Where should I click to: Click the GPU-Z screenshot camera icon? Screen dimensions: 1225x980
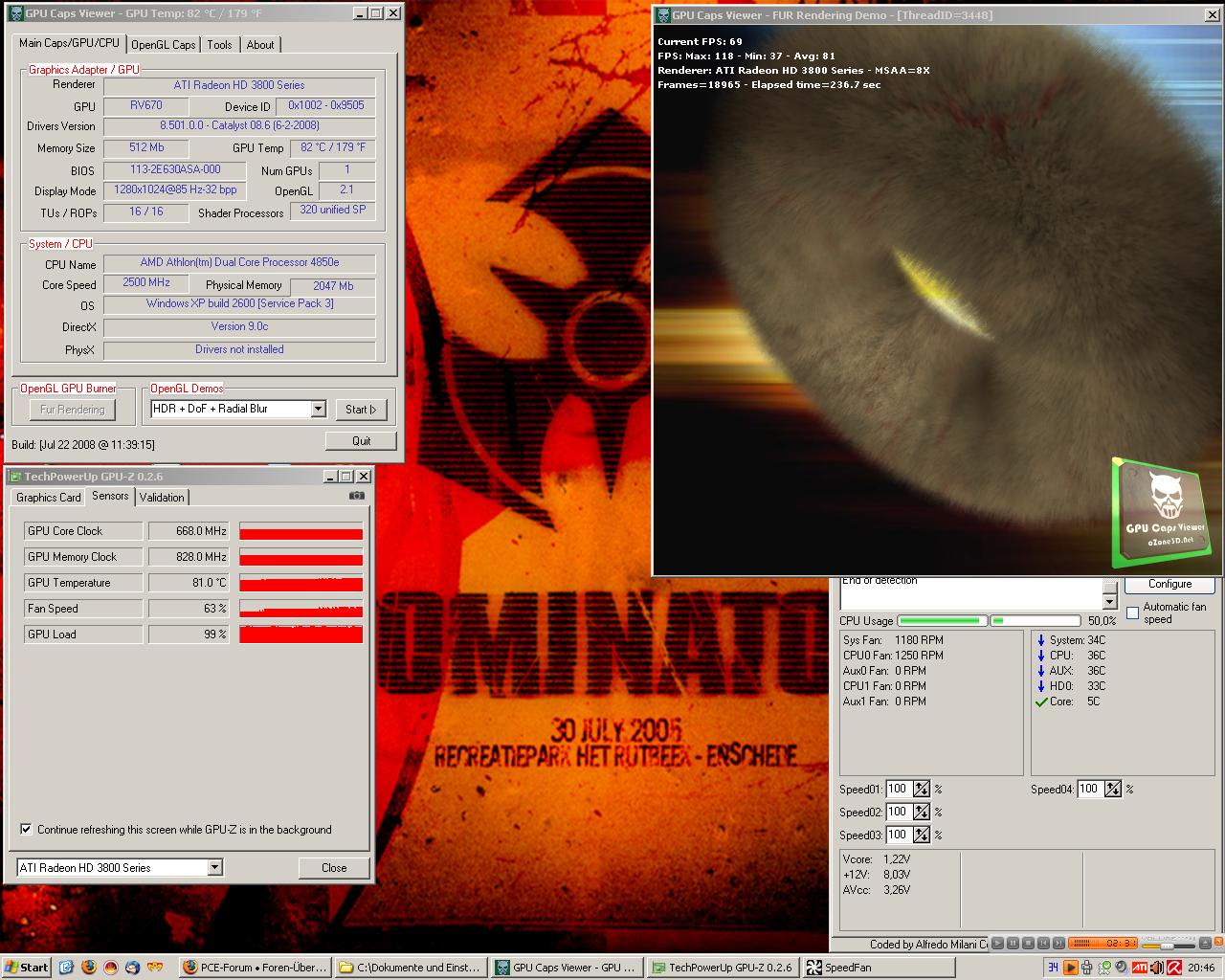point(356,496)
